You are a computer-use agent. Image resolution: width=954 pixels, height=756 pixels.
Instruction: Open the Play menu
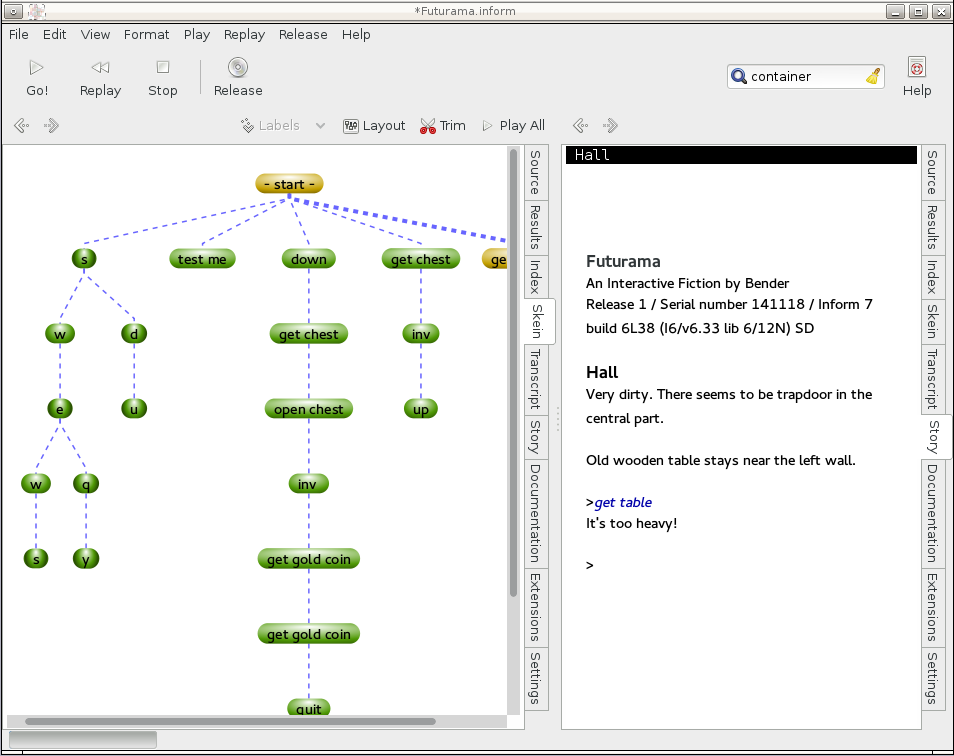click(197, 35)
